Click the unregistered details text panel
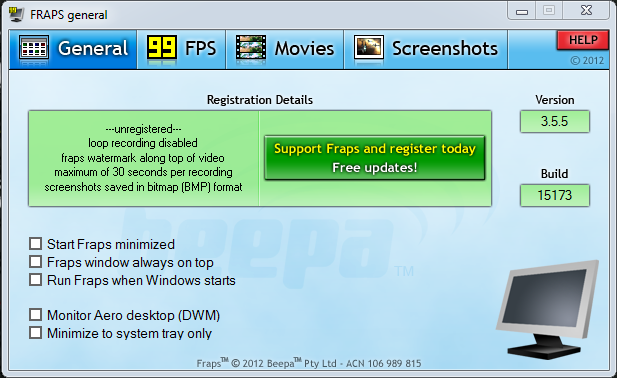Image resolution: width=617 pixels, height=378 pixels. click(143, 158)
